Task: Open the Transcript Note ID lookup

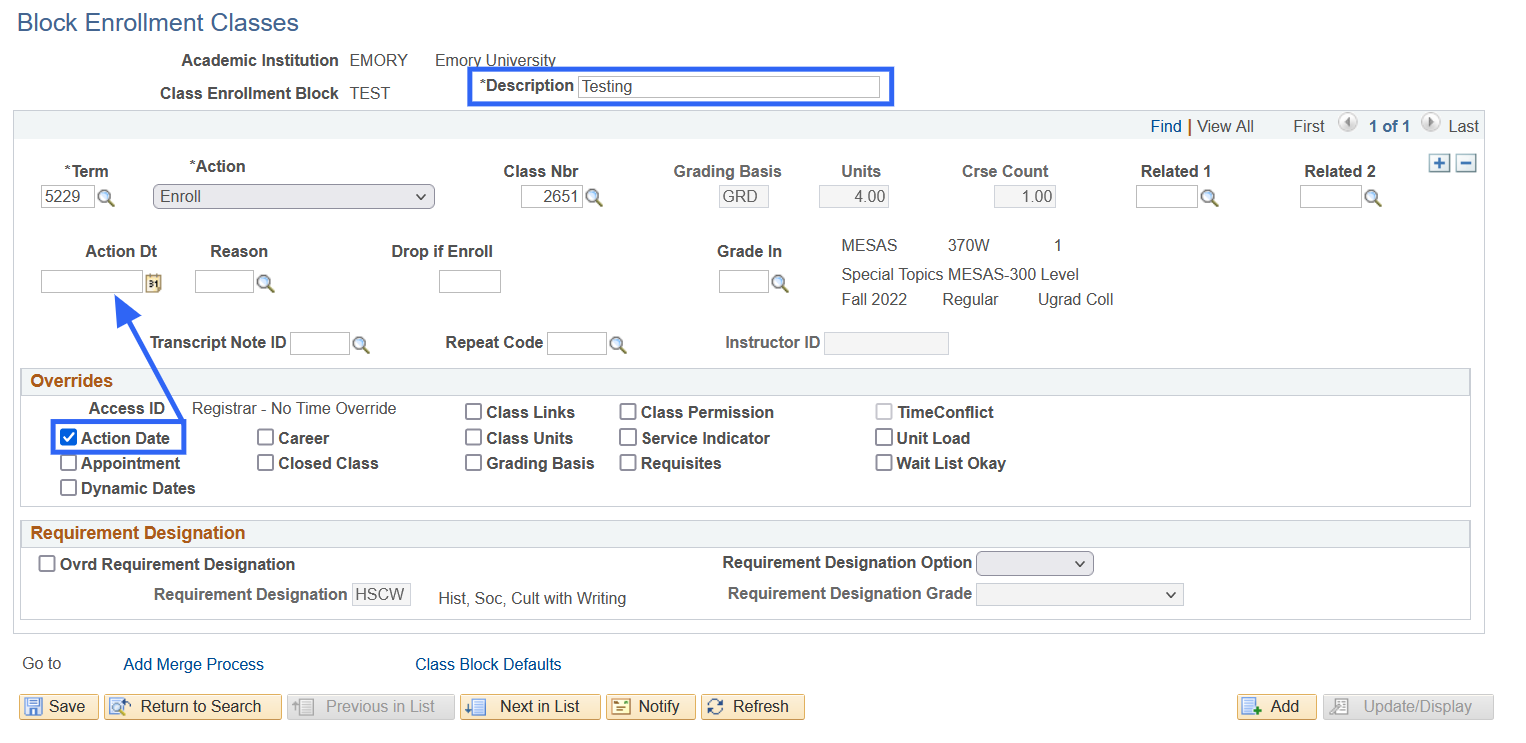Action: point(361,345)
